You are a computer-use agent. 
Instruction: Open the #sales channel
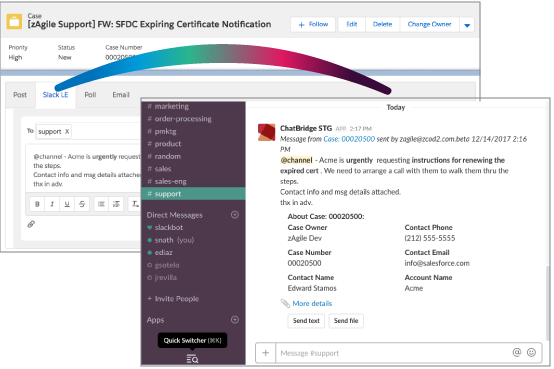[x=193, y=169]
